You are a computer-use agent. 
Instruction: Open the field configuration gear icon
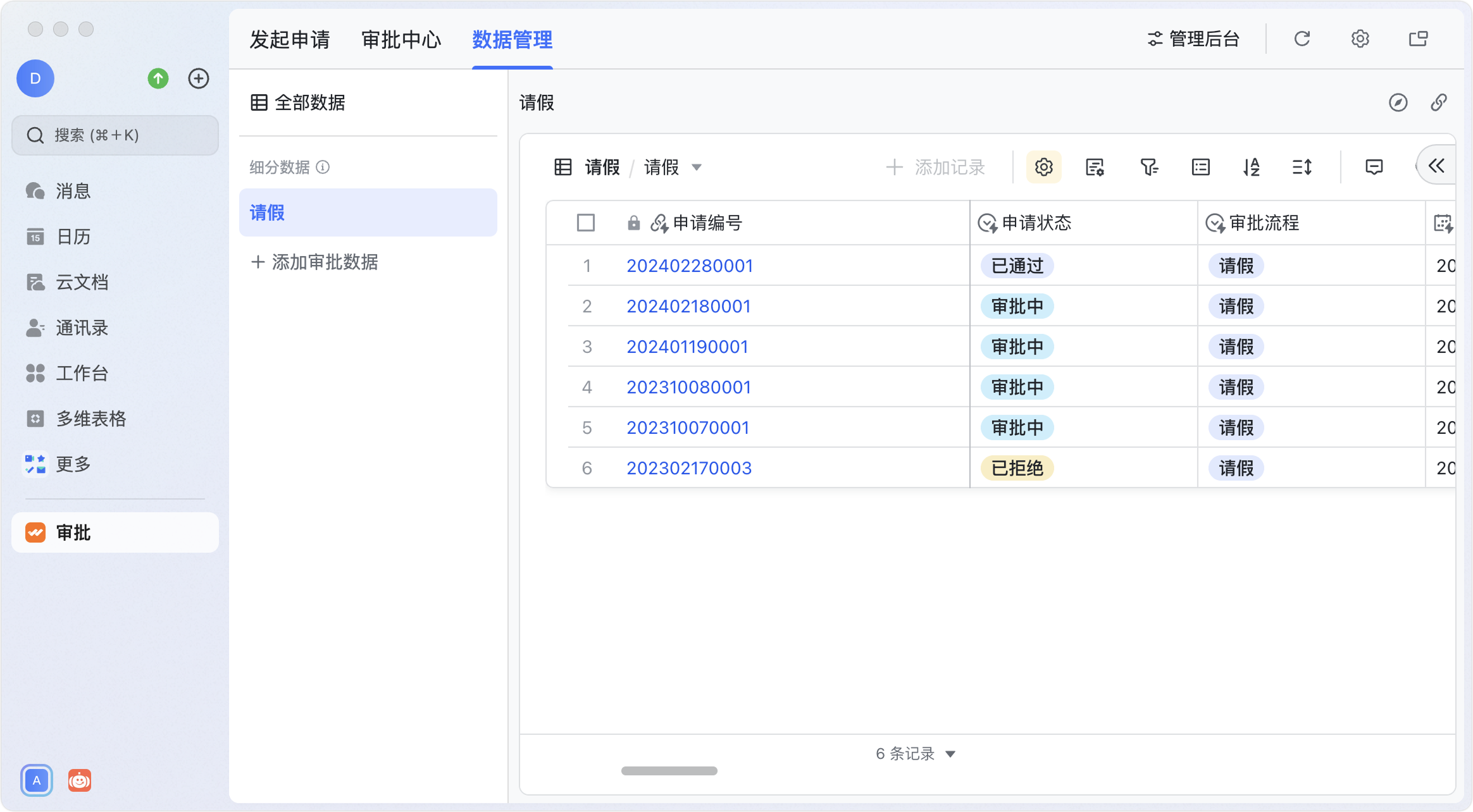tap(1043, 168)
